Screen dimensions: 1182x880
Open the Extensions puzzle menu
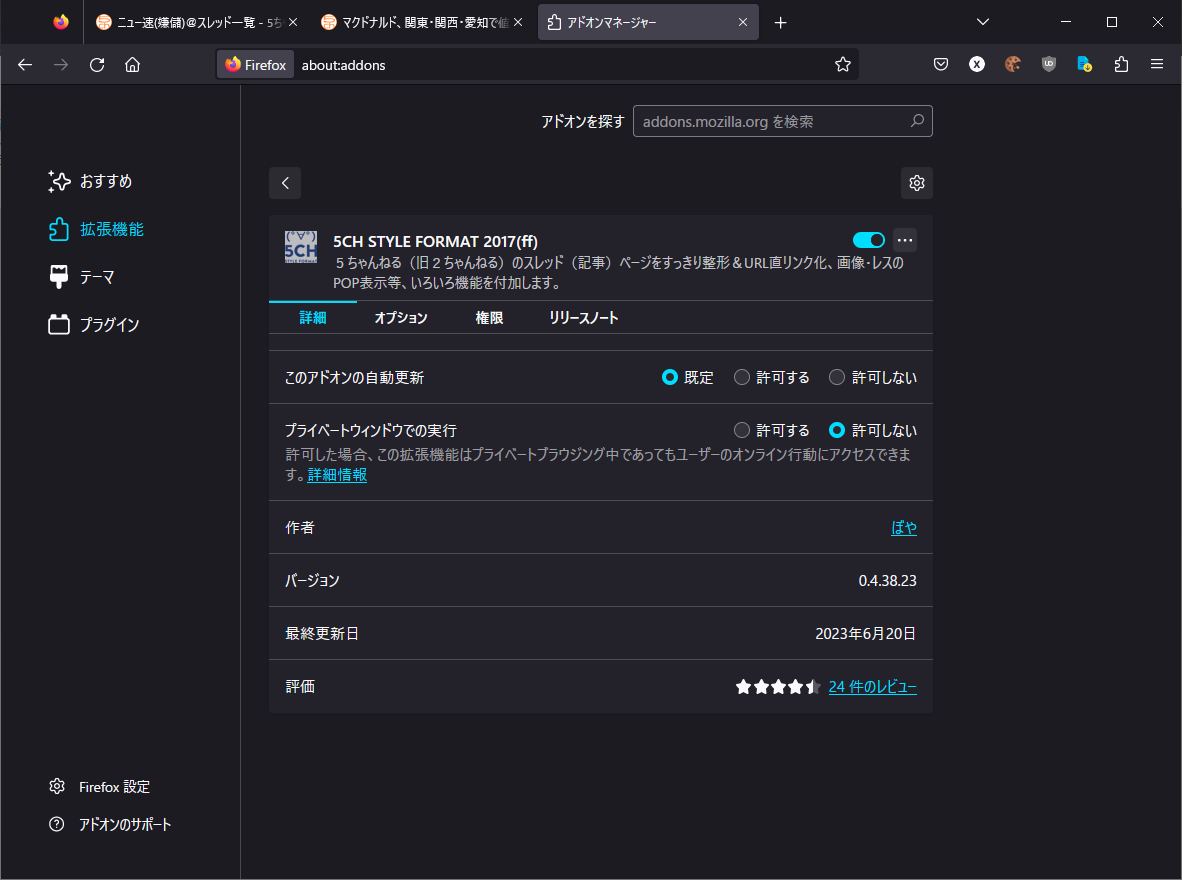tap(1121, 65)
